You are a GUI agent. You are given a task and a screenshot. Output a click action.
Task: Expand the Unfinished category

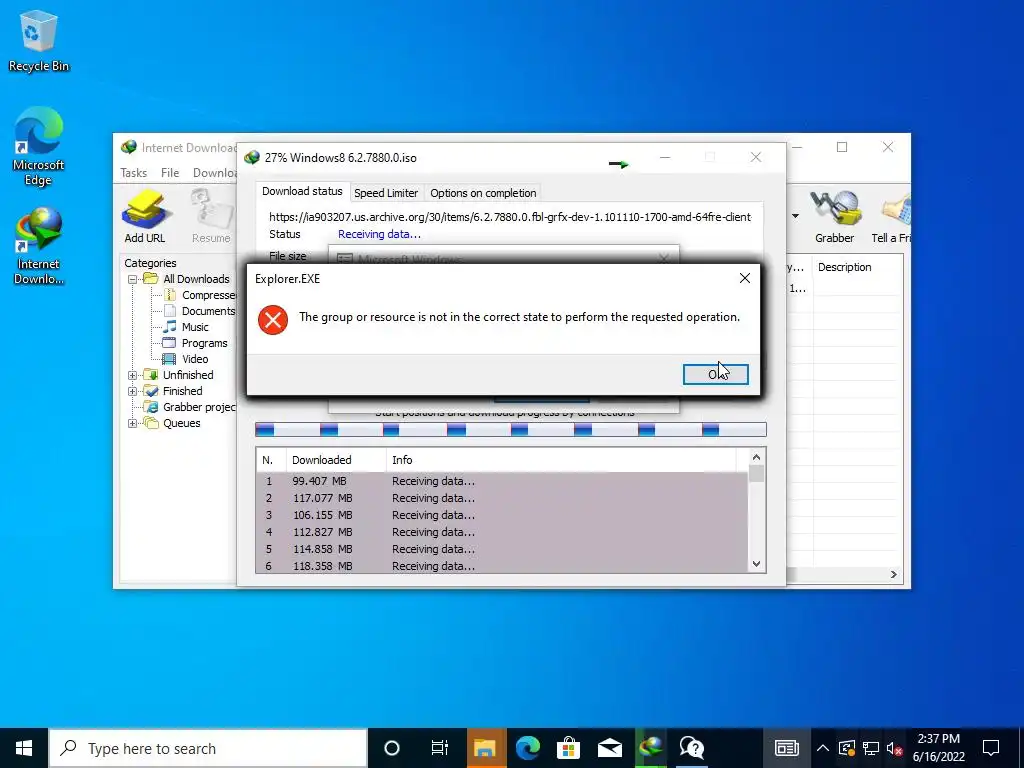(x=133, y=375)
